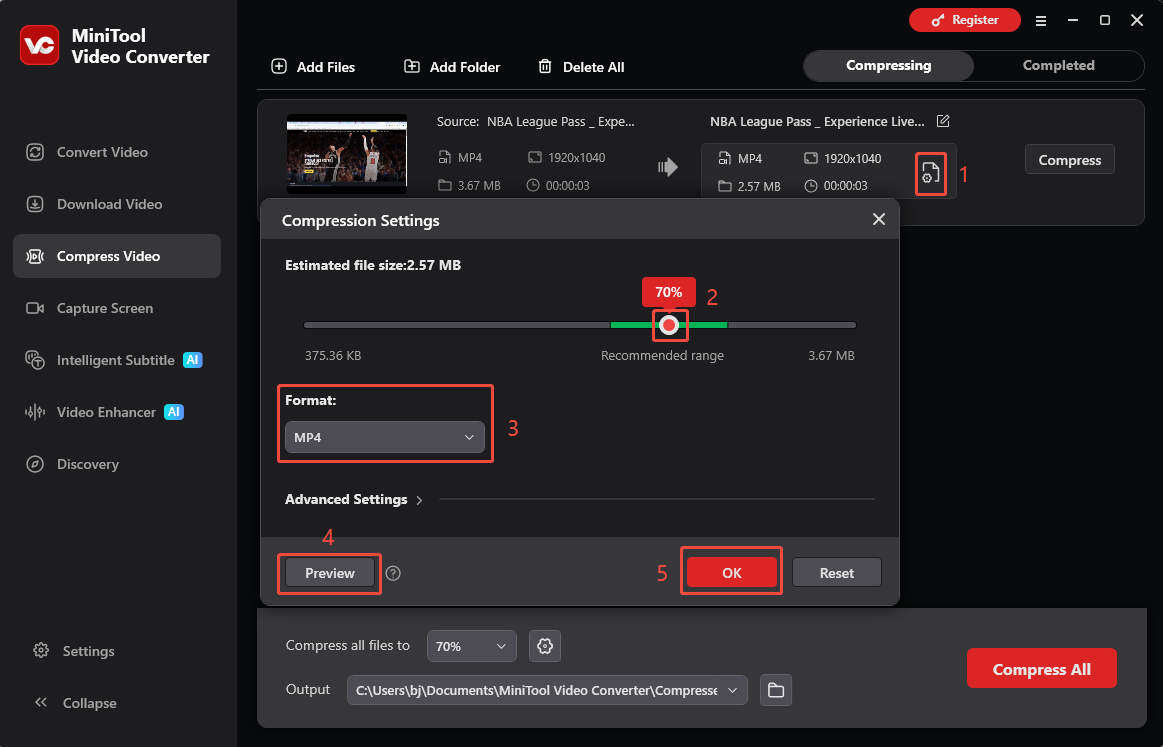This screenshot has width=1163, height=747.
Task: Click the 70% compression slider handle
Action: [669, 325]
